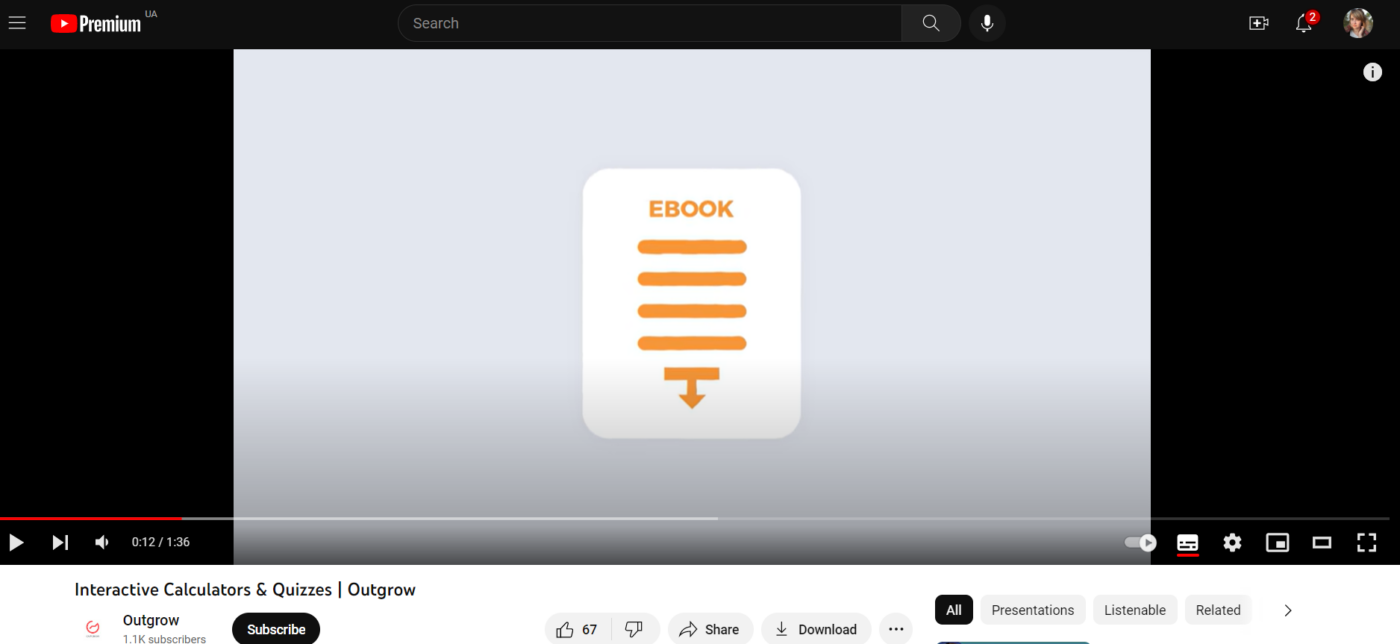
Task: Start voice search with microphone icon
Action: 987,23
